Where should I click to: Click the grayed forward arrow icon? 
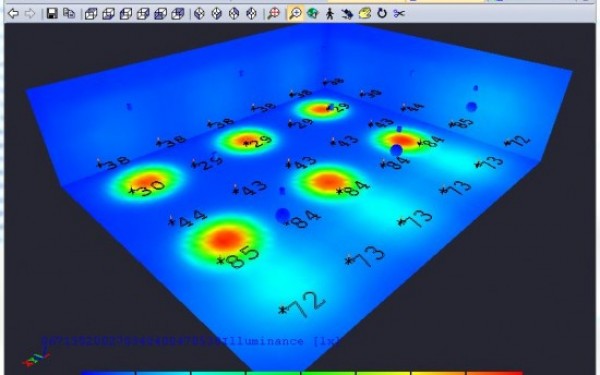coord(30,14)
